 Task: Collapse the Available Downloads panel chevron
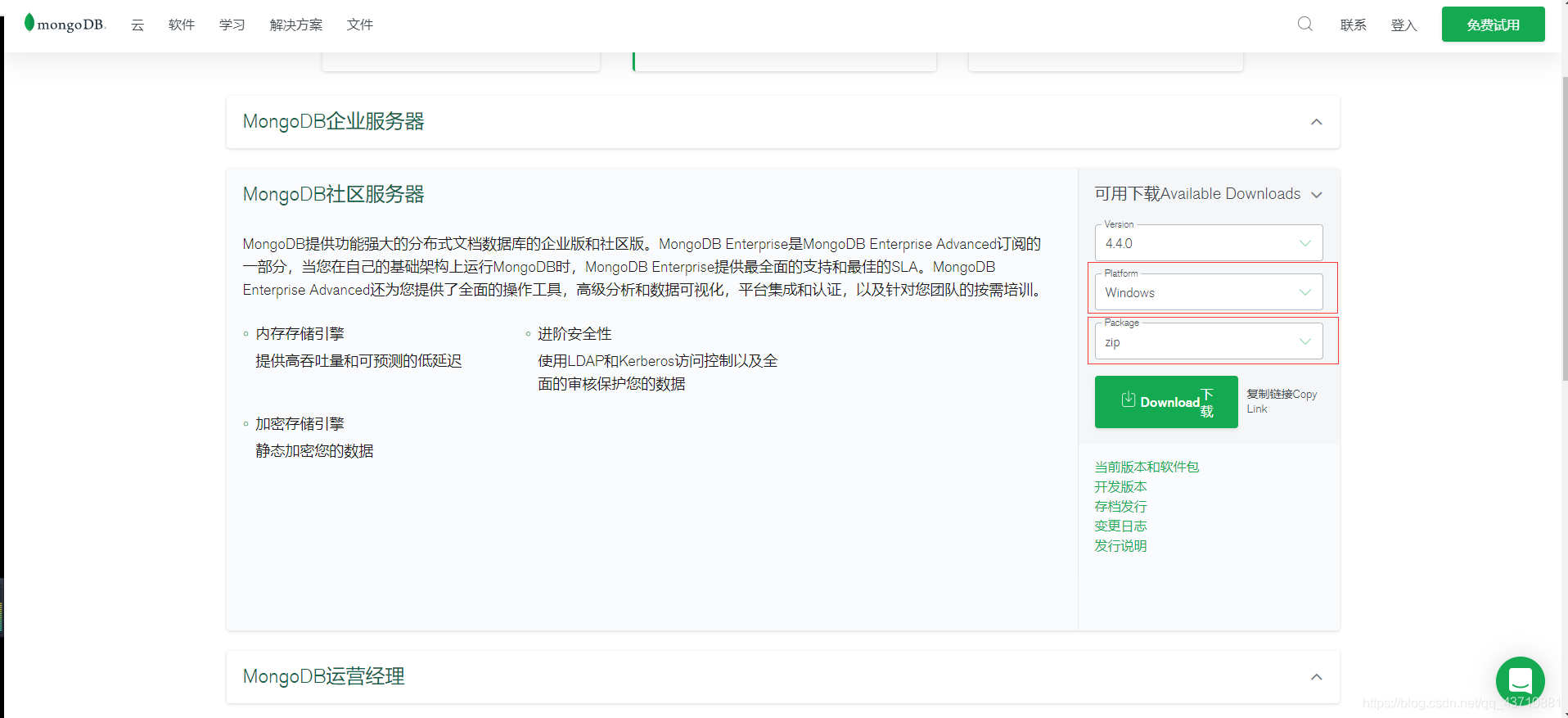[x=1317, y=195]
